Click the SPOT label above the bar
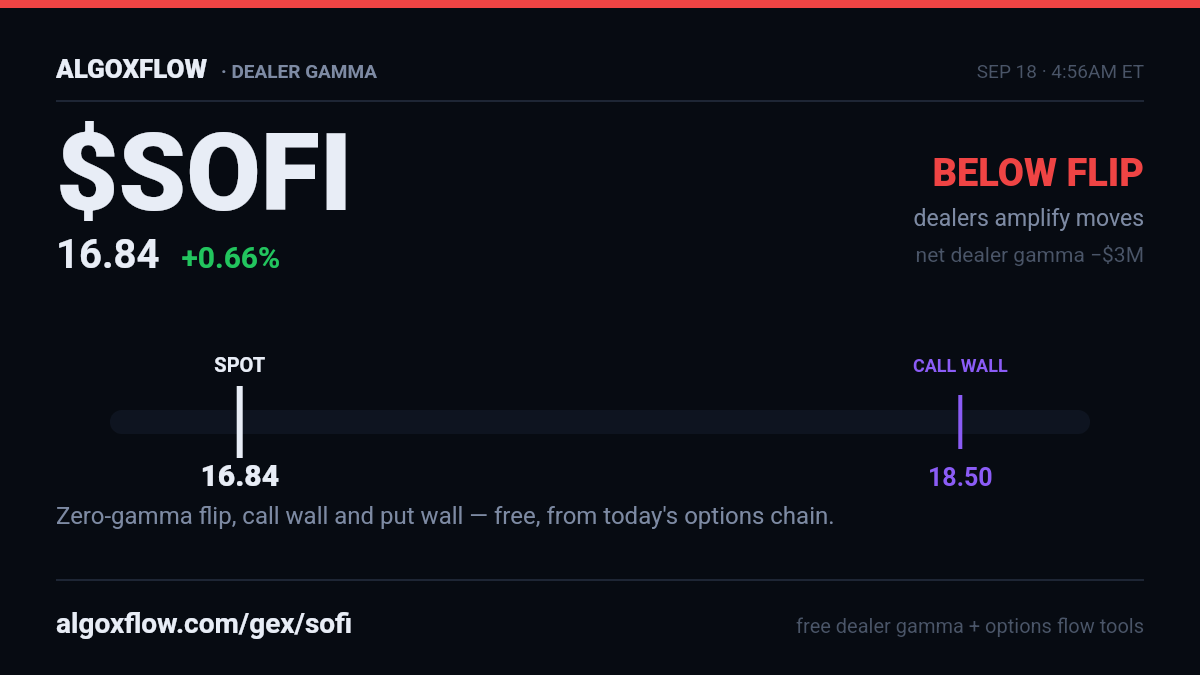Screen dimensions: 1200x675 coord(239,365)
